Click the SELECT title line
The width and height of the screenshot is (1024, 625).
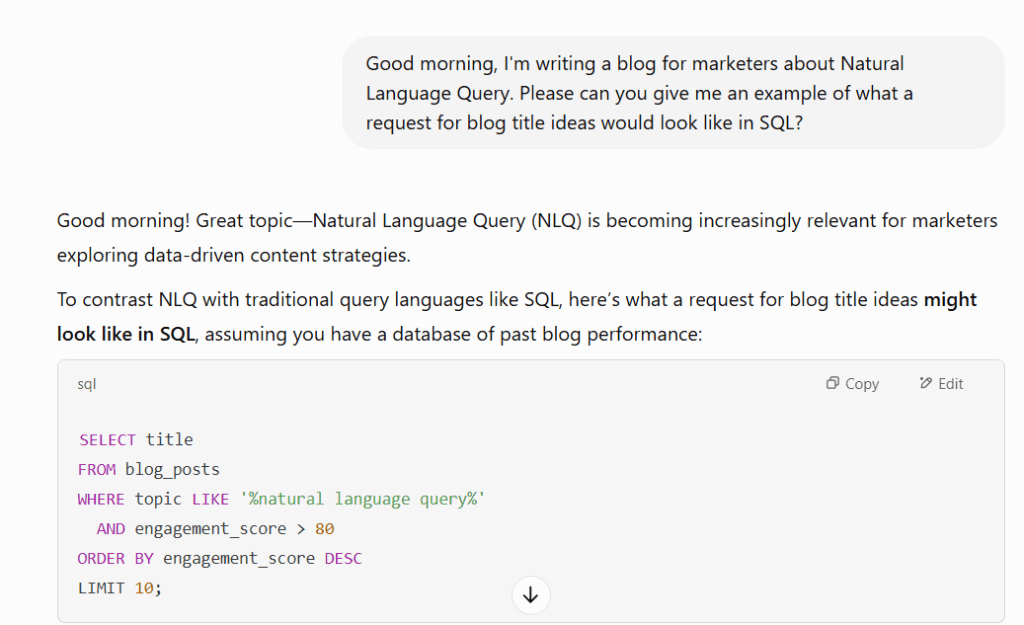[134, 439]
